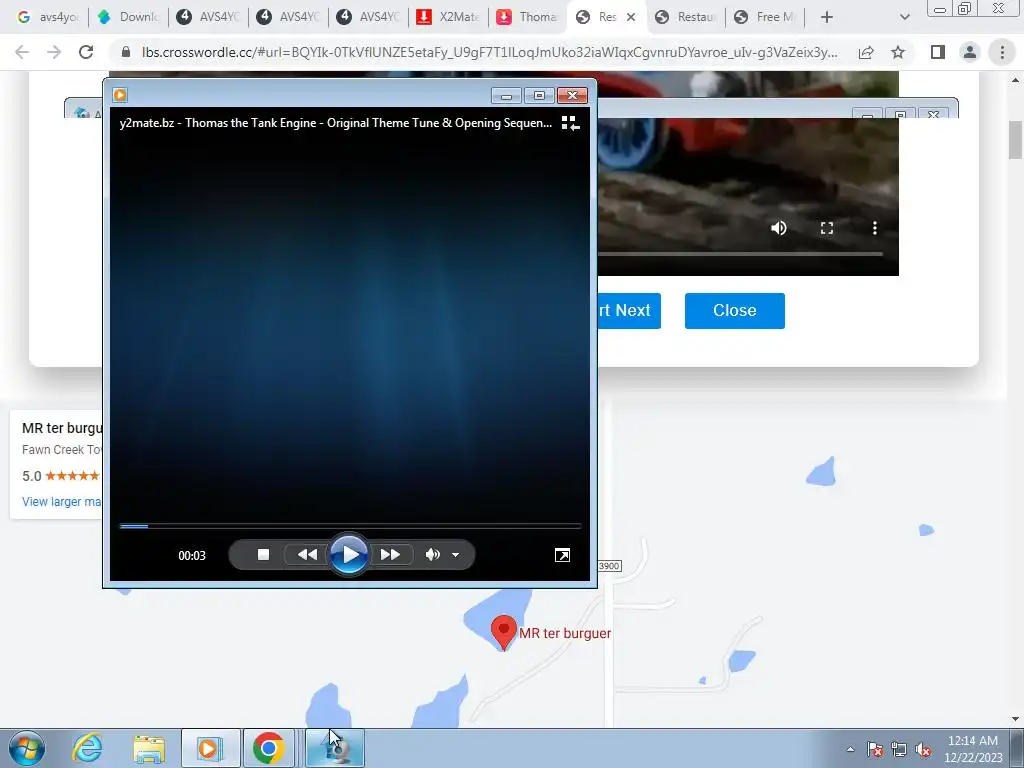Share this page icon in Chrome
This screenshot has width=1024, height=768.
866,52
